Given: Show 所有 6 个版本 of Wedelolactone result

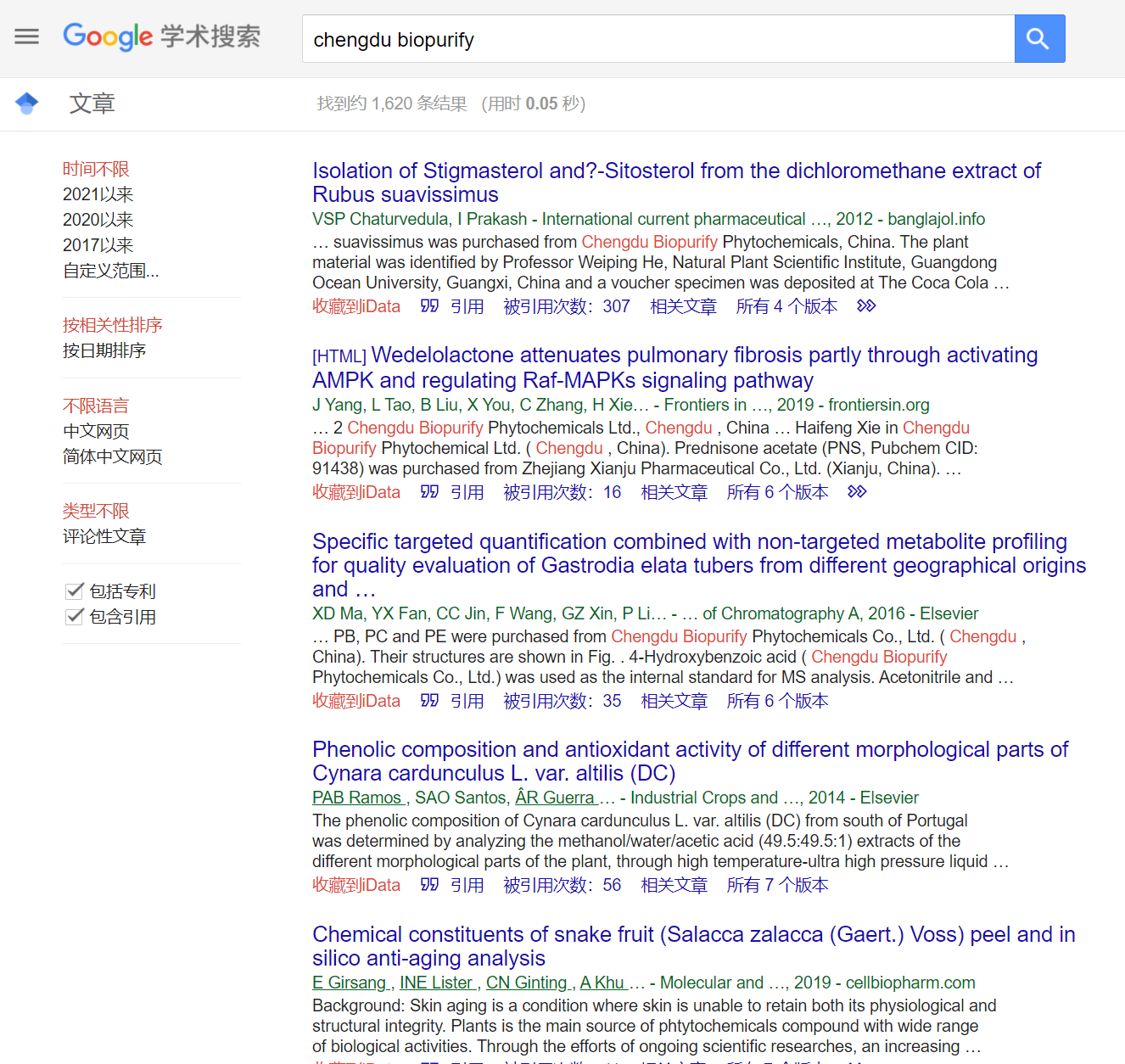Looking at the screenshot, I should pos(777,492).
